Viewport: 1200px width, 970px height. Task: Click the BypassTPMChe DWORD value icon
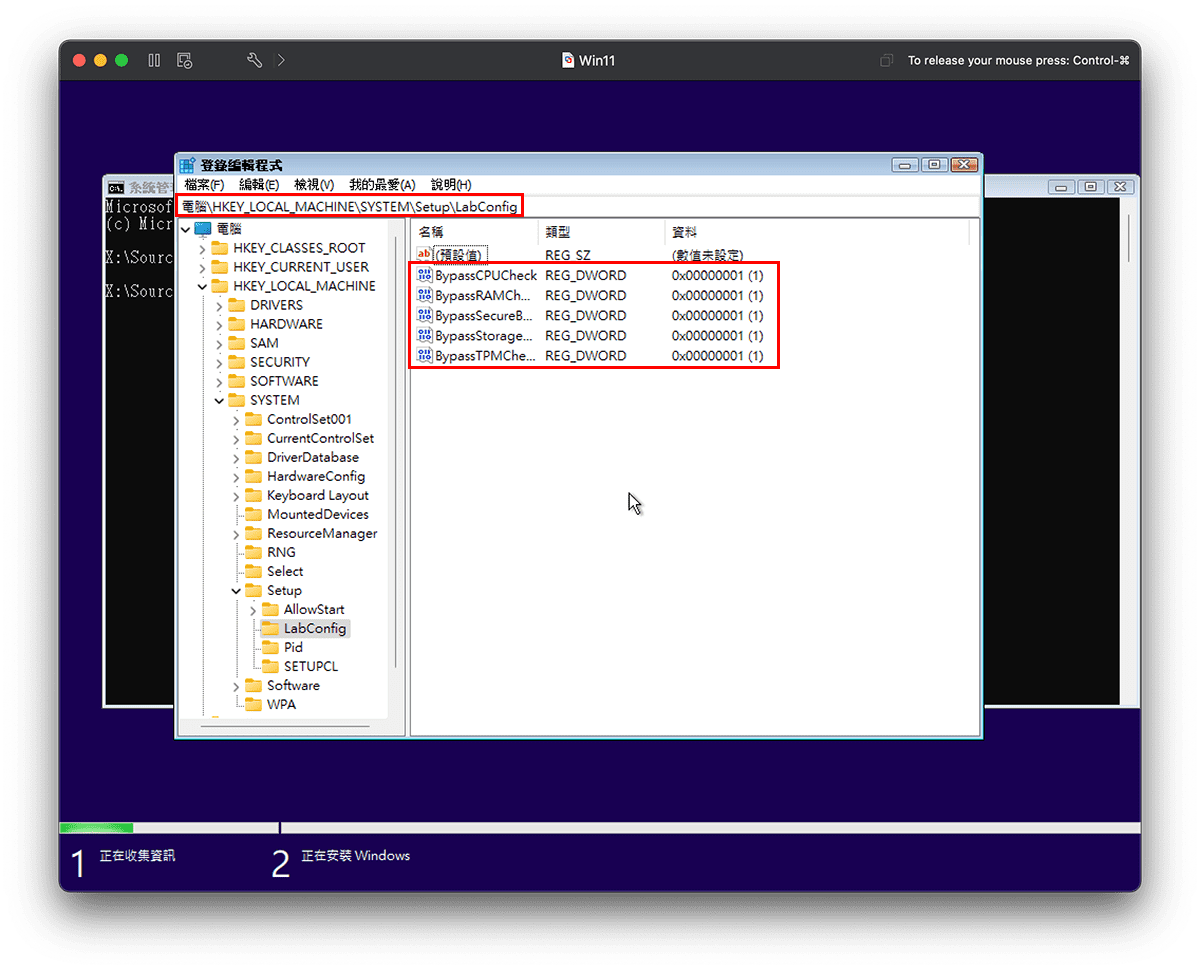425,356
